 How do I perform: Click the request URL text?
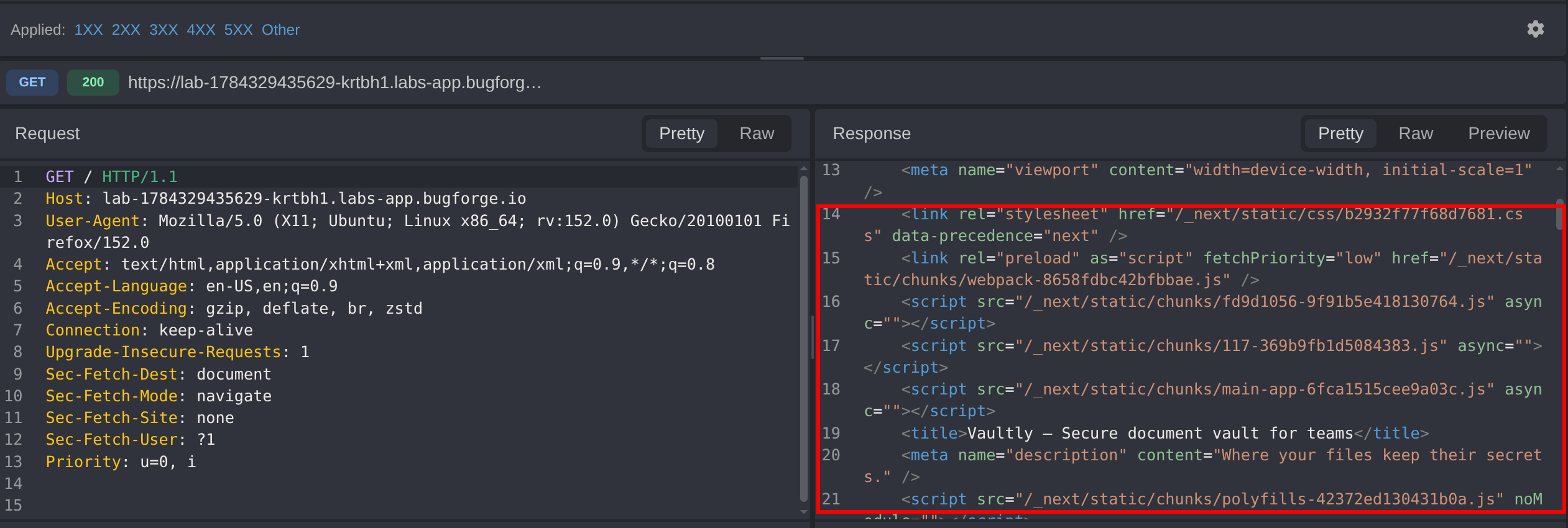tap(334, 83)
